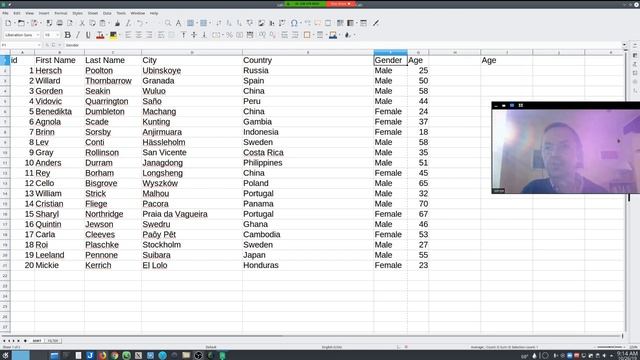Align cell content to the top
This screenshot has width=640, height=360.
(x=184, y=35)
